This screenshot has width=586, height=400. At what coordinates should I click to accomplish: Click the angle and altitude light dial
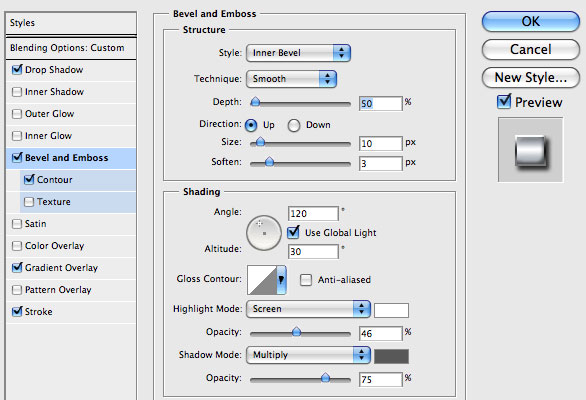click(264, 233)
